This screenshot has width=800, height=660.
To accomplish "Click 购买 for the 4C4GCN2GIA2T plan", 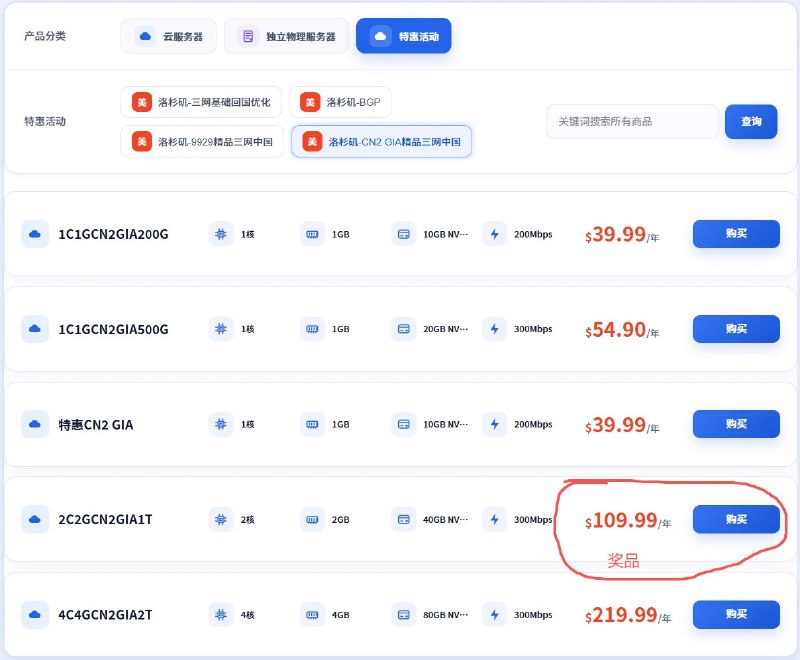I will point(736,614).
